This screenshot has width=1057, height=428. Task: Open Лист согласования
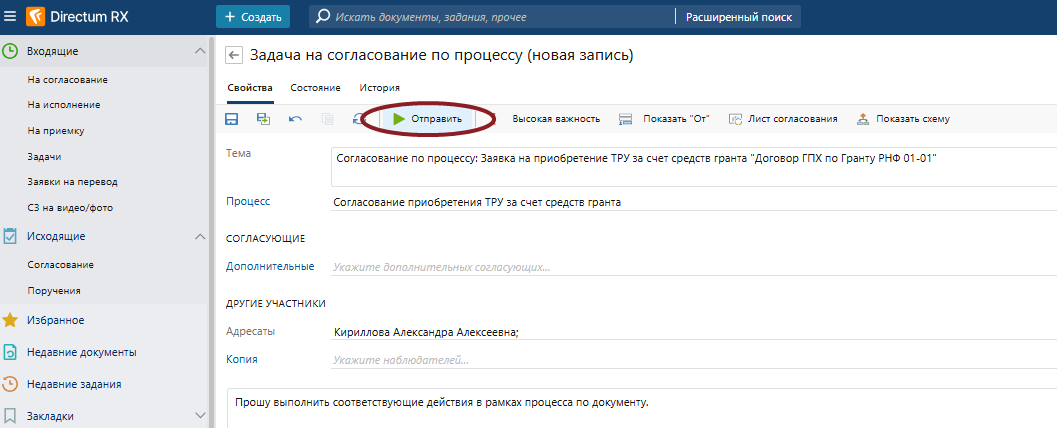coord(783,119)
